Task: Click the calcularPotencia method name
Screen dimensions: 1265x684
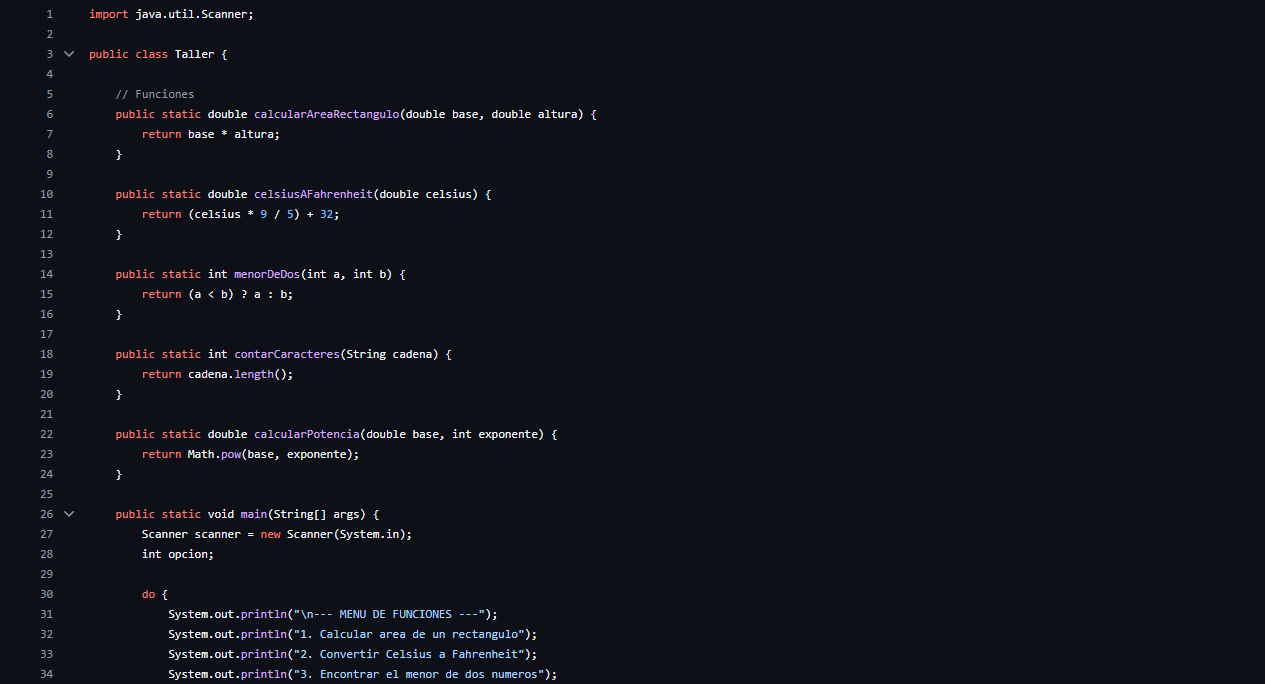Action: pos(305,434)
